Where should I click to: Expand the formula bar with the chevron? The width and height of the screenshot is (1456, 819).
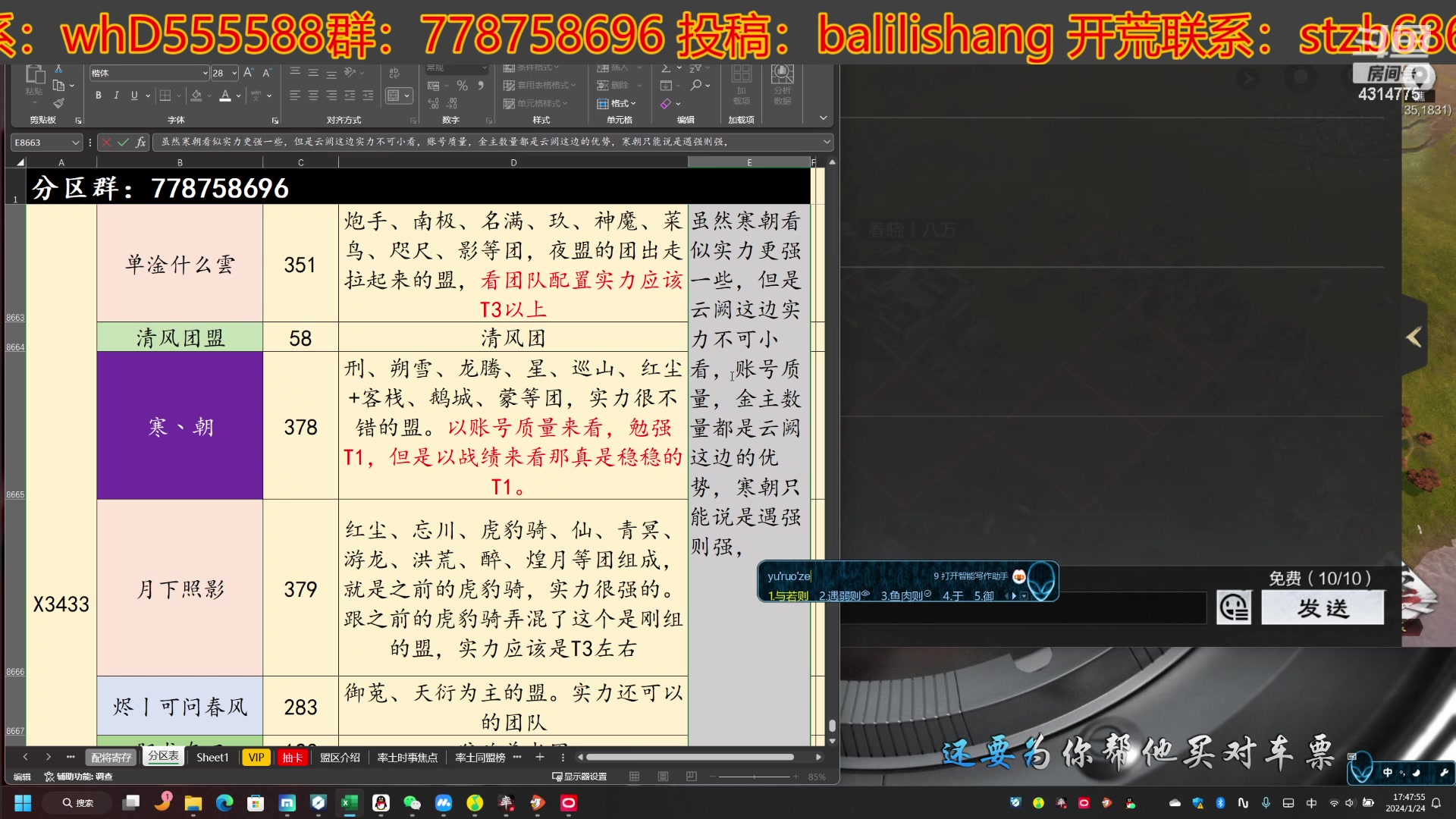point(826,142)
